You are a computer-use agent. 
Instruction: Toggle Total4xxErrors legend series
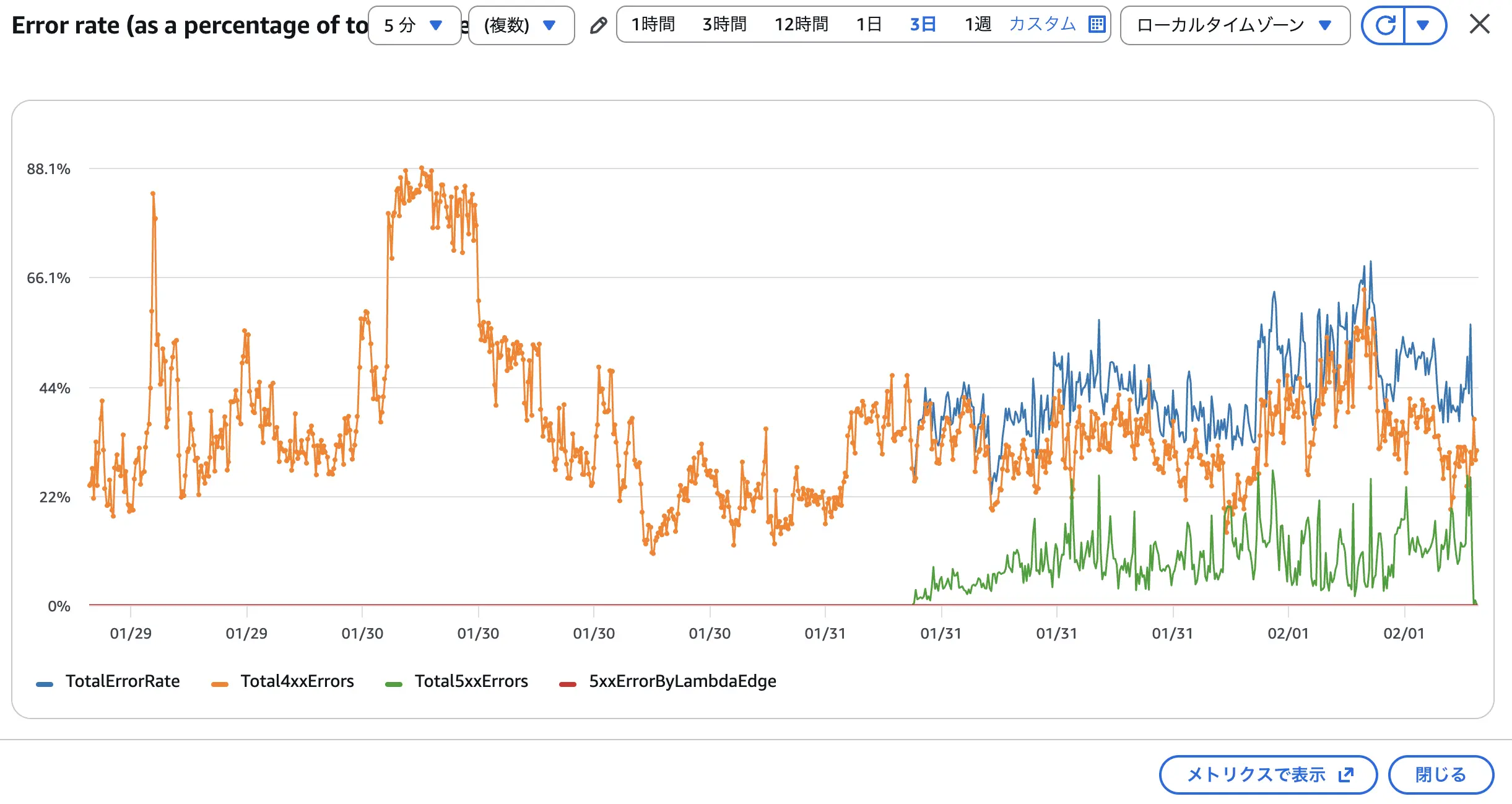[297, 681]
